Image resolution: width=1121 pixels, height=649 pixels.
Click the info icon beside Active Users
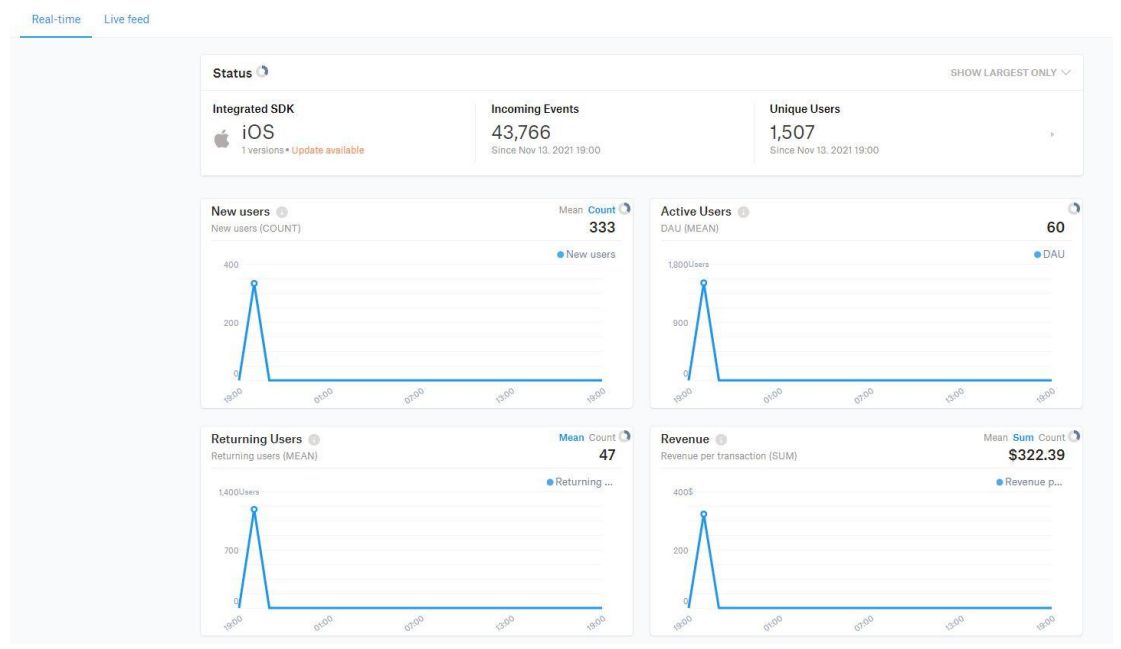743,212
